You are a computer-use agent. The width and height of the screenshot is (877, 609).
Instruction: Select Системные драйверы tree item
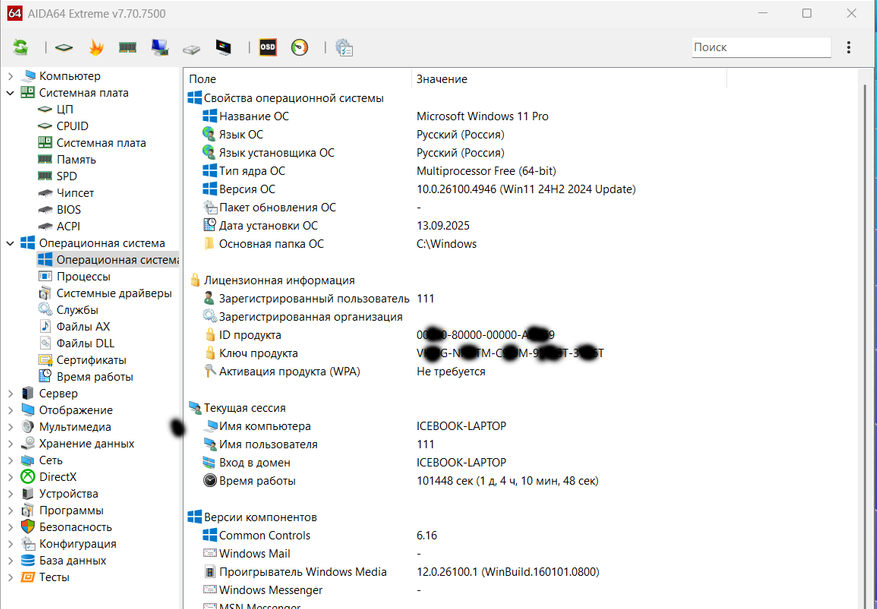pyautogui.click(x=113, y=293)
